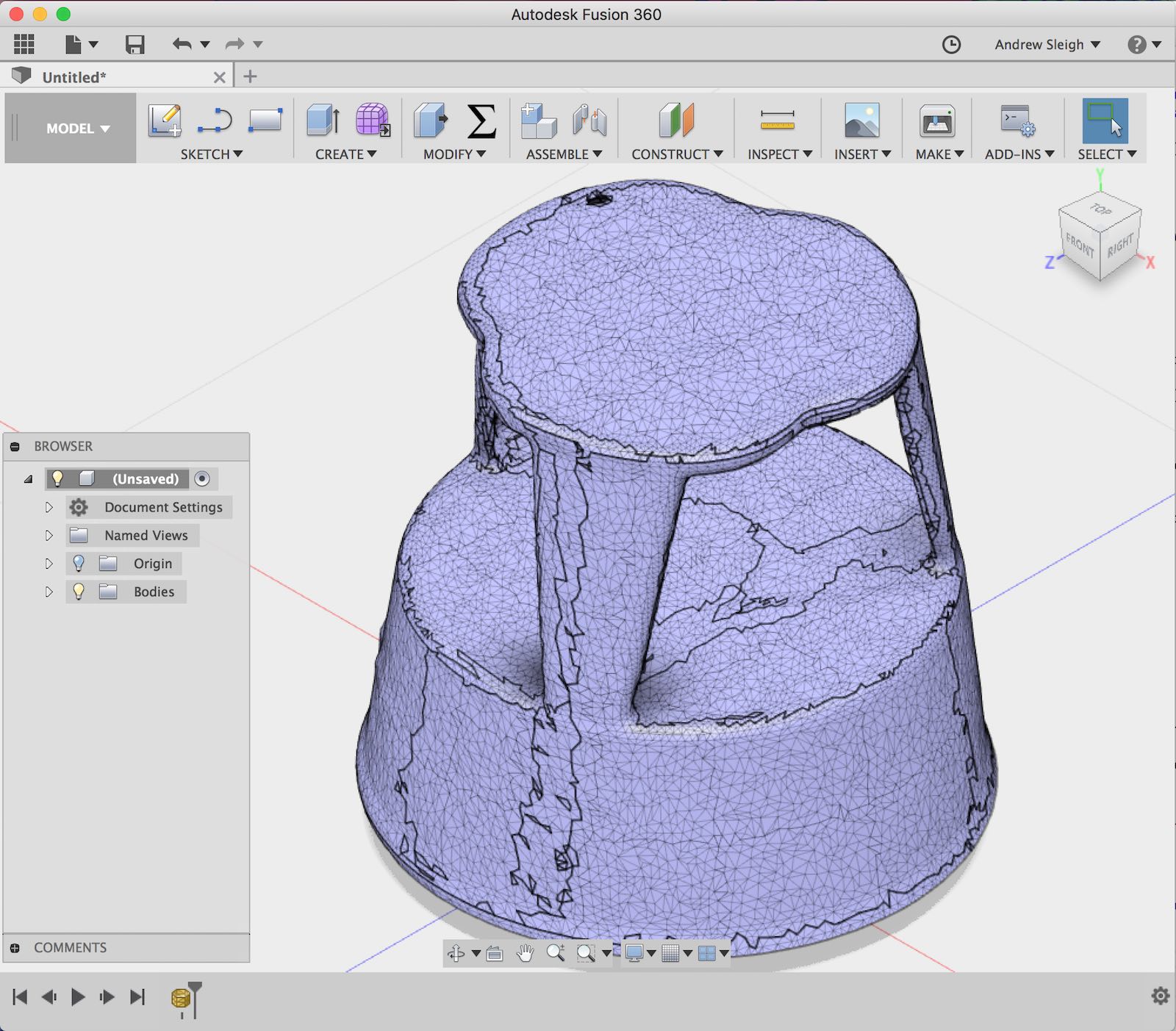This screenshot has width=1176, height=1031.
Task: Save the document with the disk icon
Action: 135,44
